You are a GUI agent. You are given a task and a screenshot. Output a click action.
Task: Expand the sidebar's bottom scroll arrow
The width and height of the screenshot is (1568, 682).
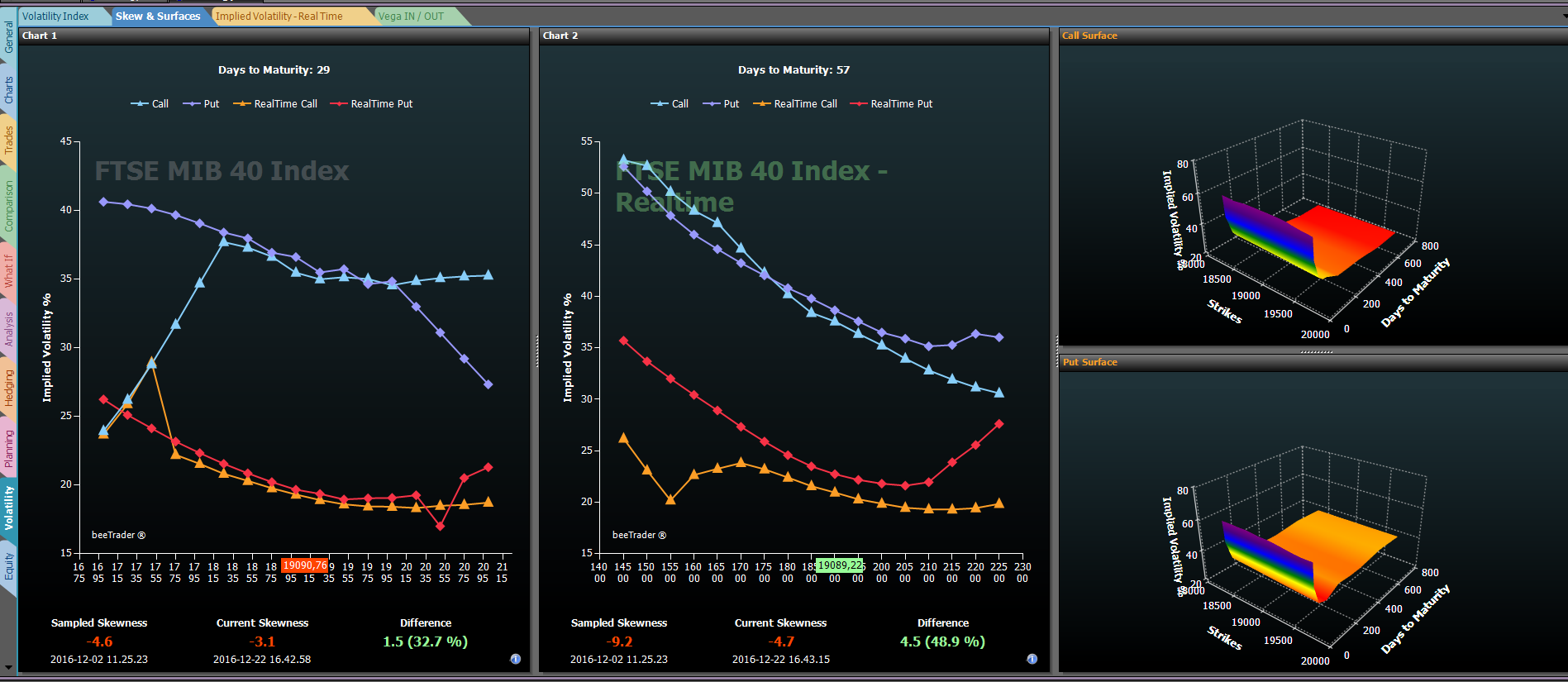tap(8, 667)
